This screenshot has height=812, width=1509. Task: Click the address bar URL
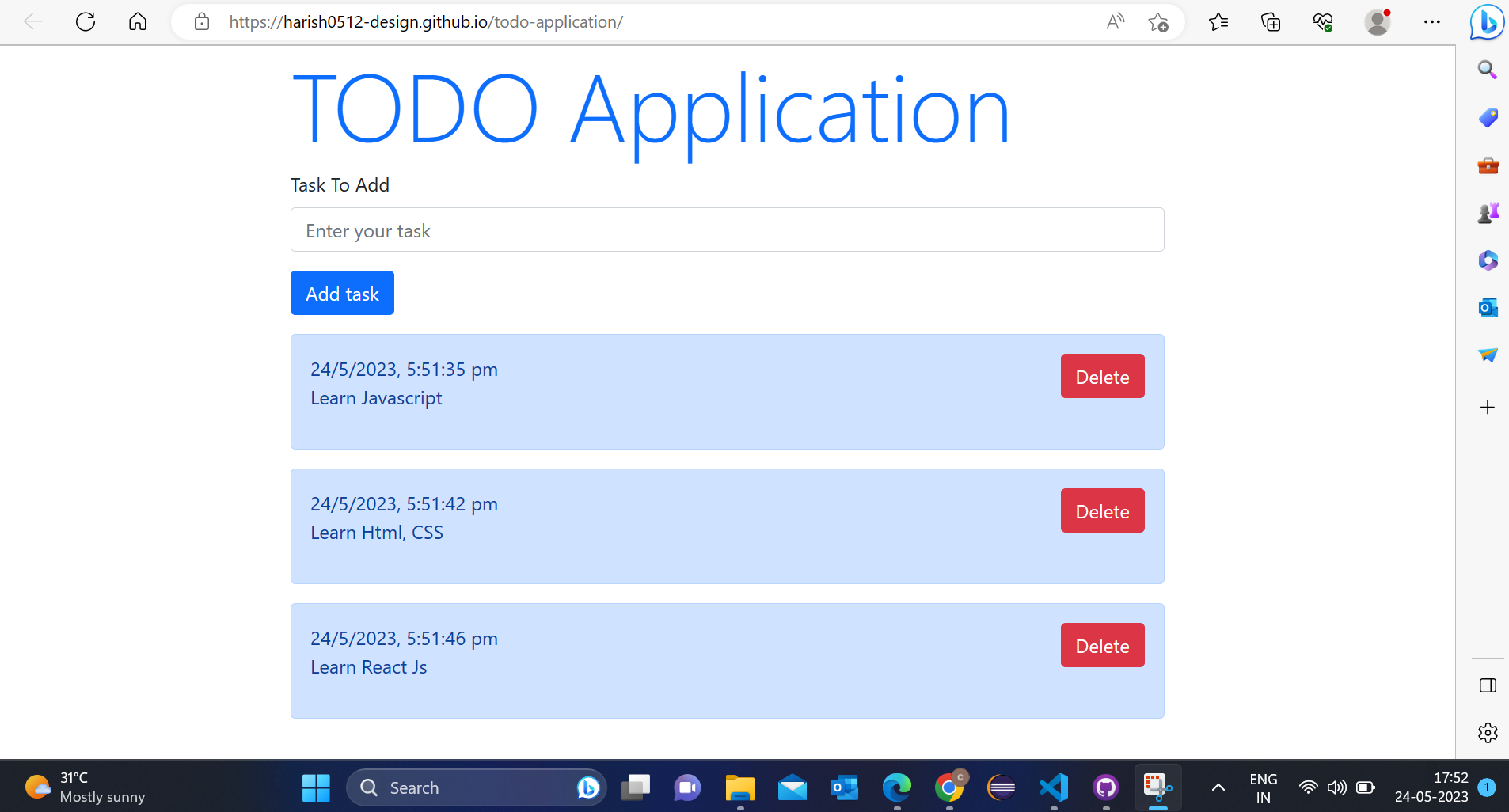coord(426,22)
